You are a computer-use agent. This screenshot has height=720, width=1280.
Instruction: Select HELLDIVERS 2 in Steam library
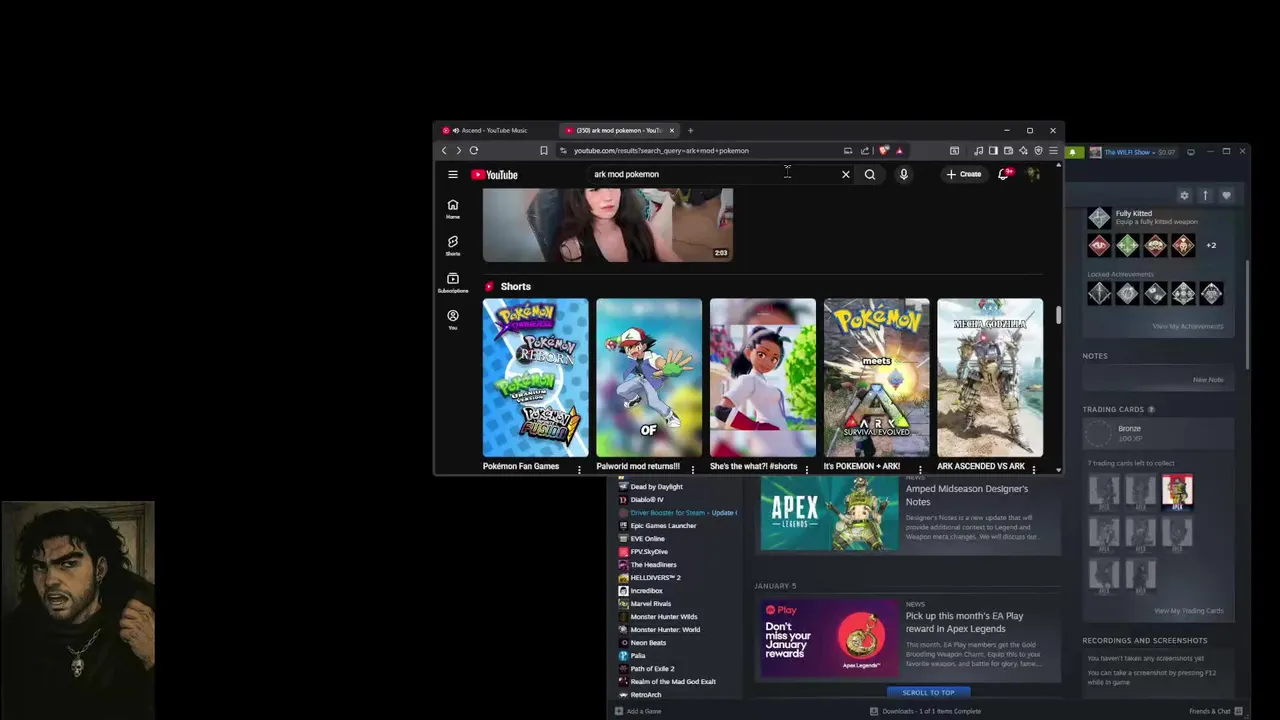pos(655,578)
